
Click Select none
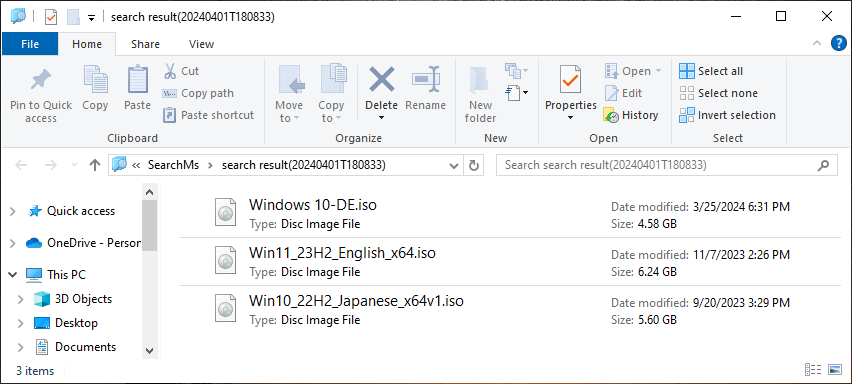pos(718,93)
